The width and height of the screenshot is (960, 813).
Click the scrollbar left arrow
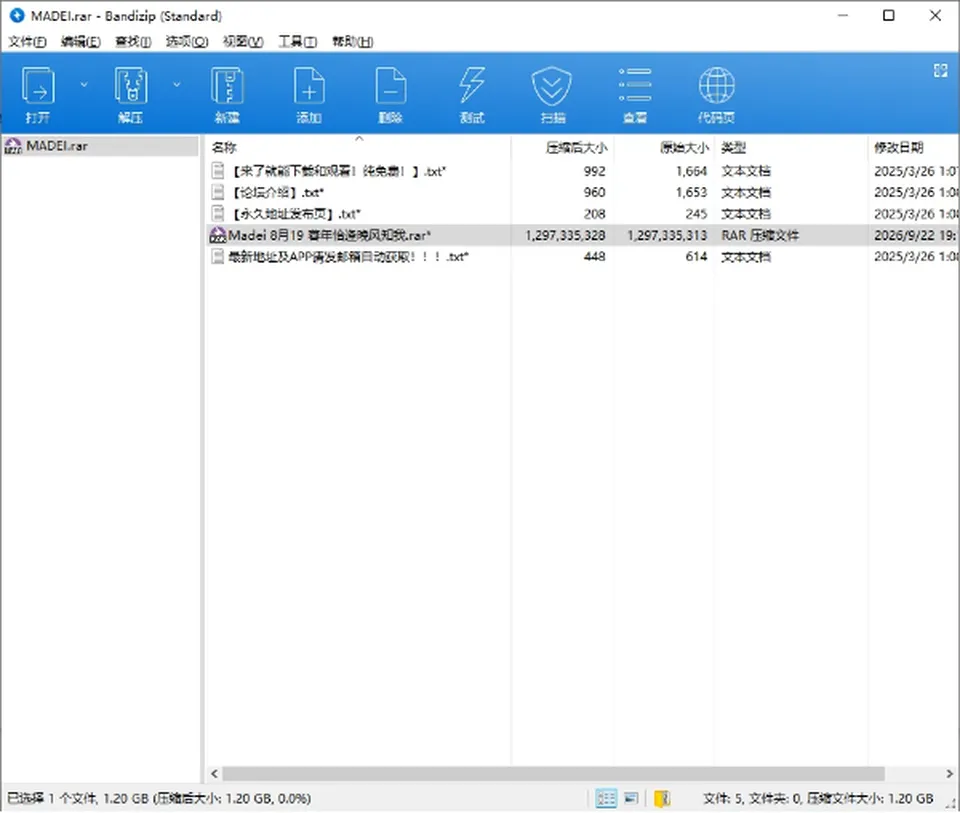click(x=214, y=774)
